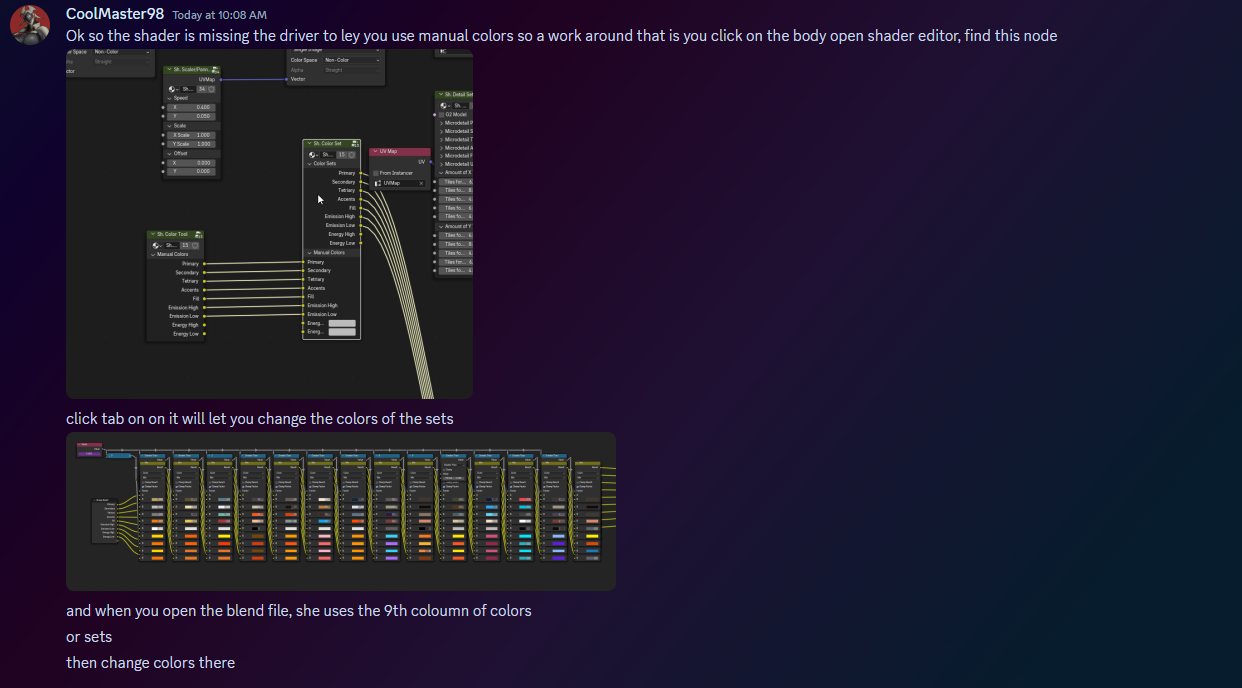
Task: Toggle the G2 Model checkbox
Action: (x=442, y=114)
